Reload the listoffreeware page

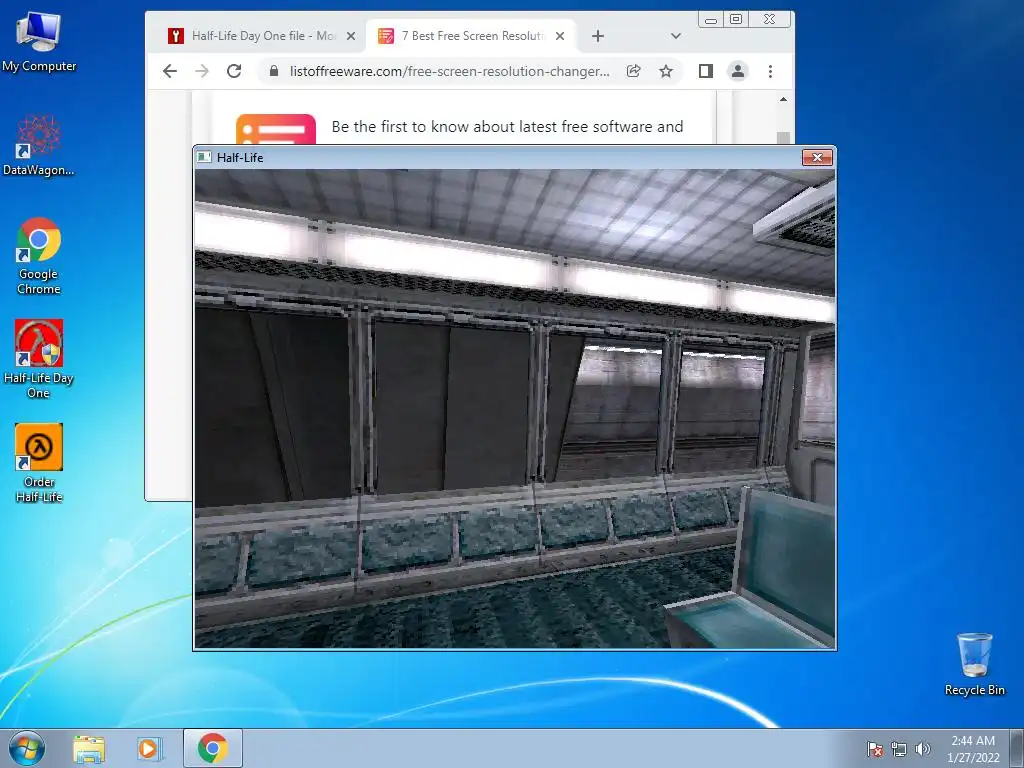point(234,71)
